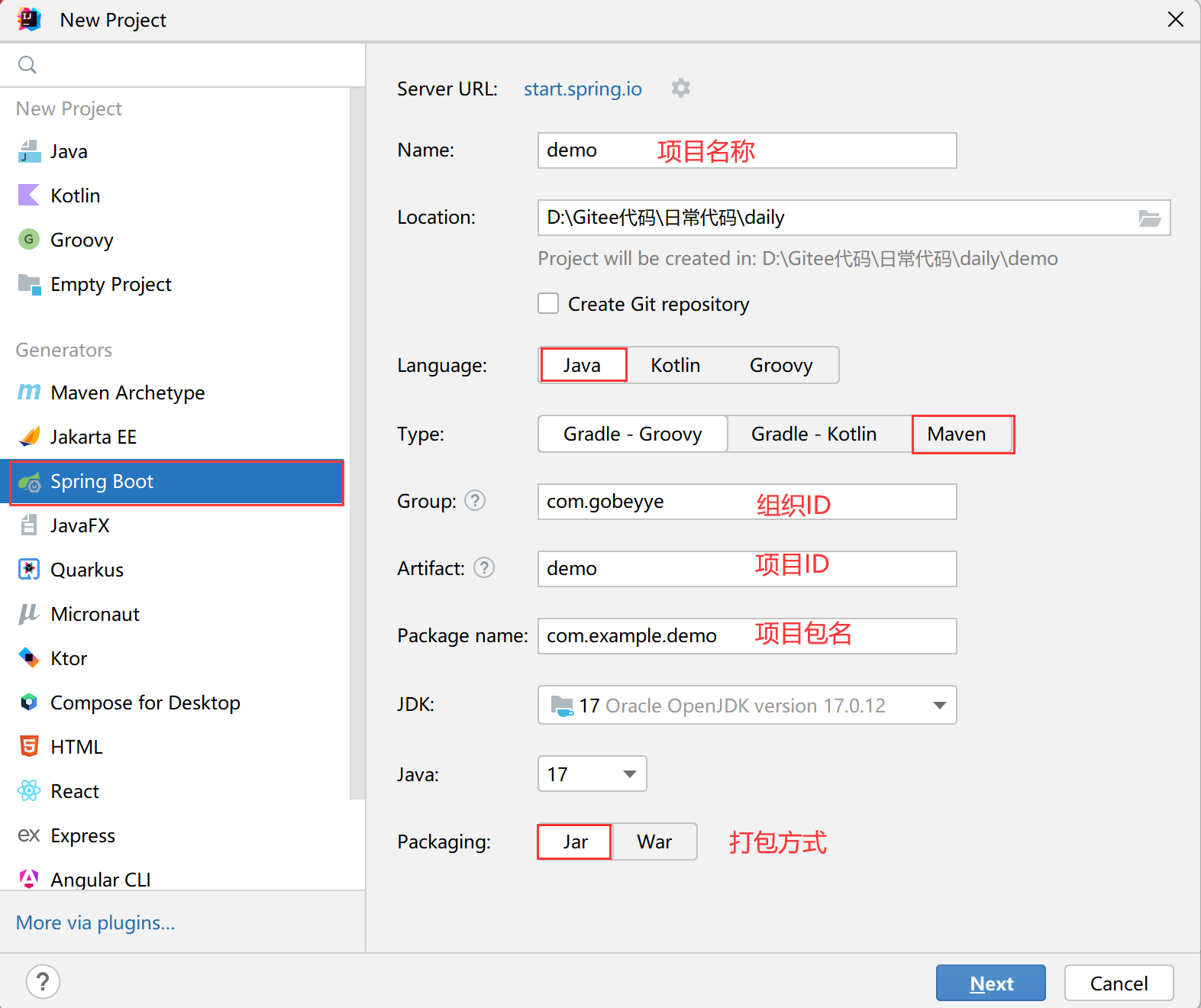Image resolution: width=1201 pixels, height=1008 pixels.
Task: Open server URL settings gear
Action: click(681, 88)
